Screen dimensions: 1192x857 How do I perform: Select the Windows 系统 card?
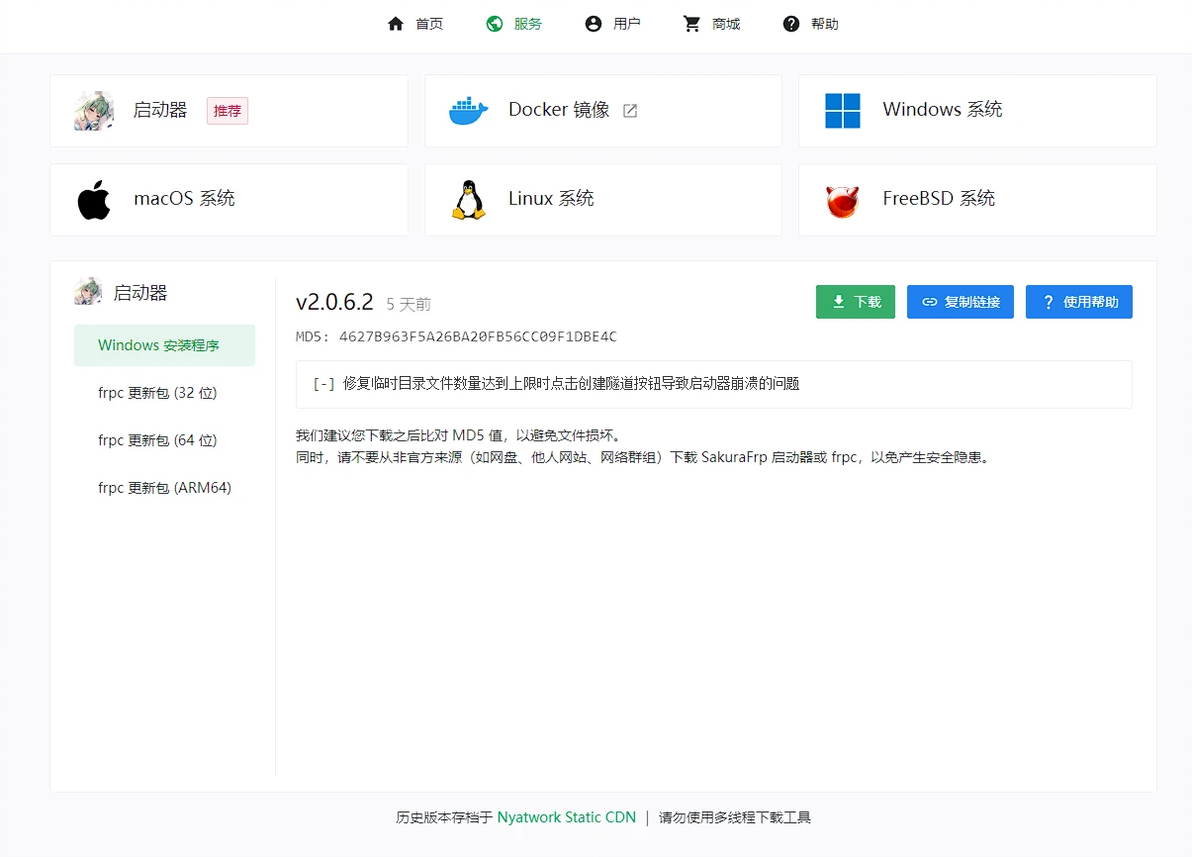click(978, 111)
